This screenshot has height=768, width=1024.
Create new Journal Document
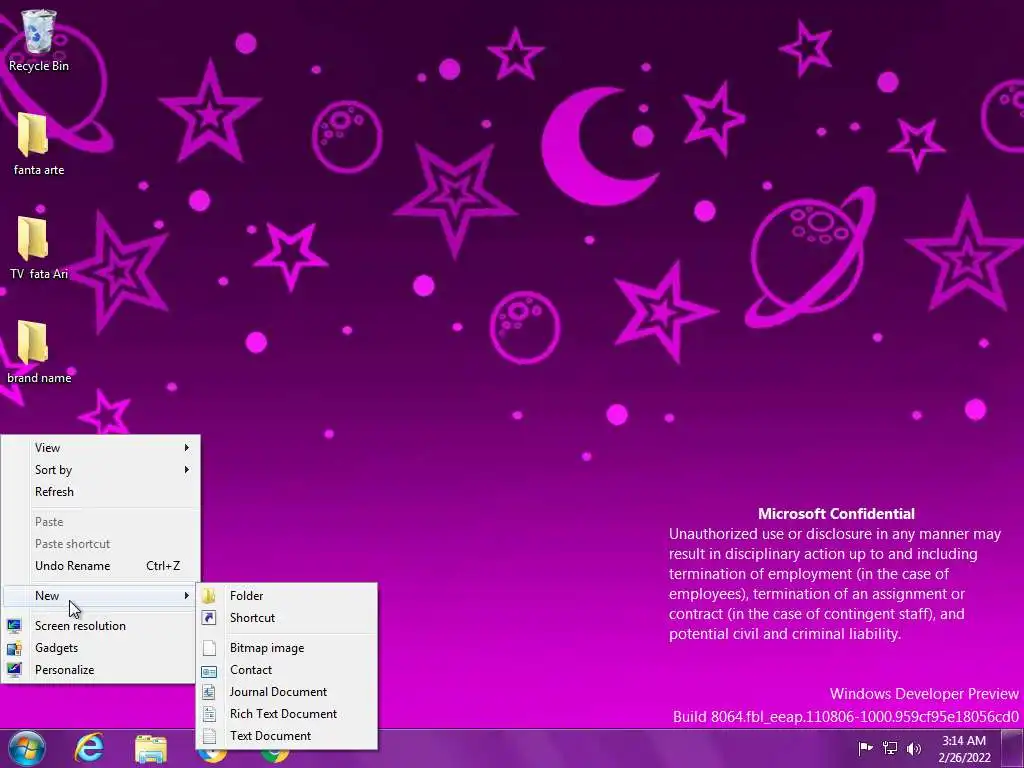click(x=287, y=692)
